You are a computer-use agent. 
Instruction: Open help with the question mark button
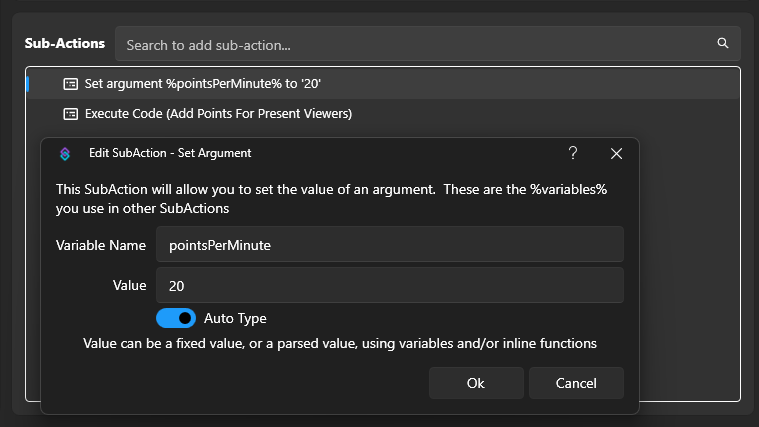[573, 153]
